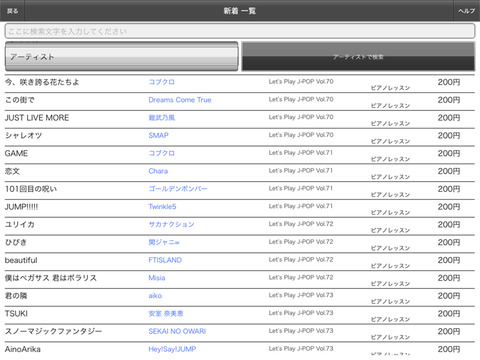480x360 pixels.
Task: Open artist link in the TSUKI row
Action: (166, 313)
